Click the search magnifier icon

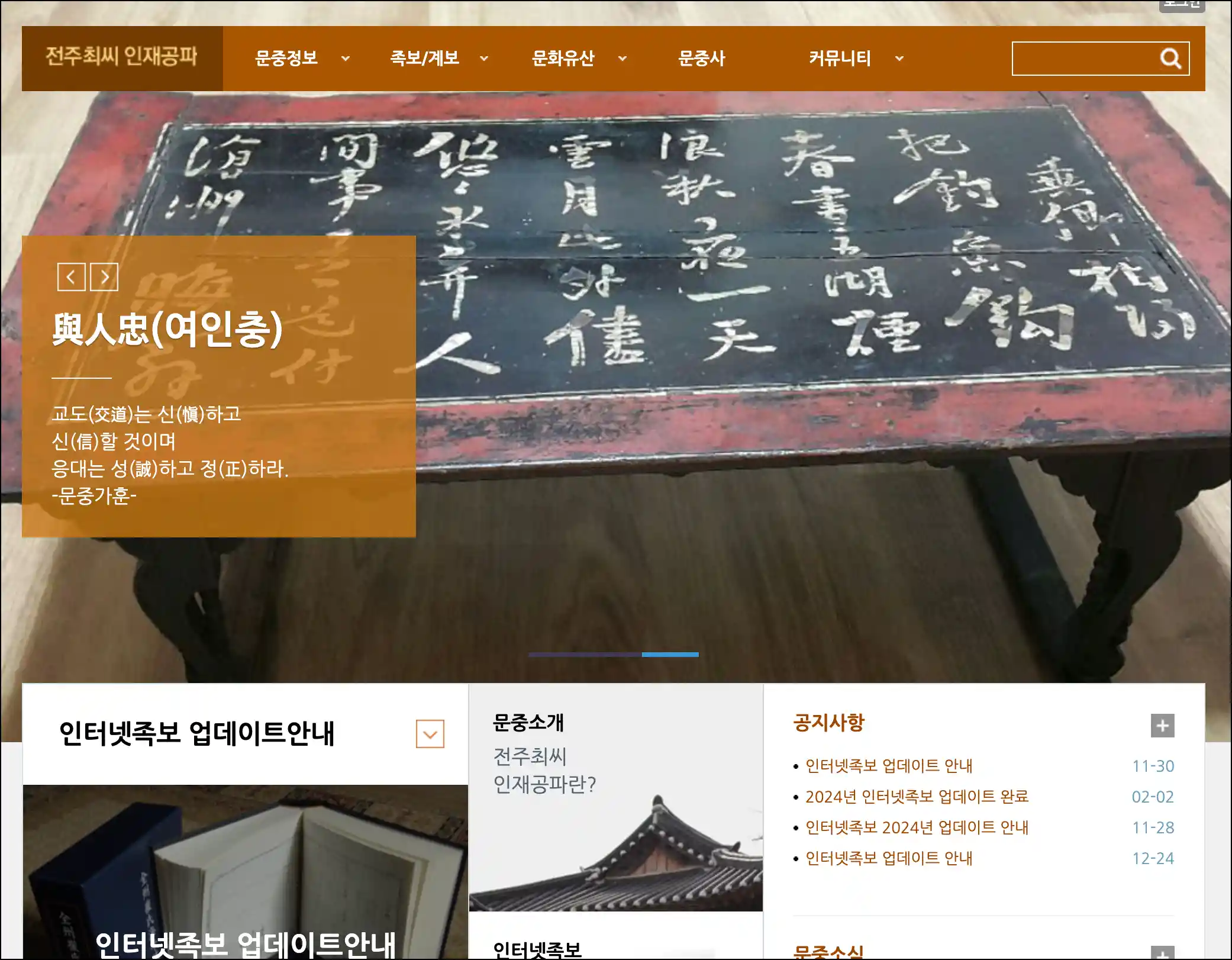1170,59
